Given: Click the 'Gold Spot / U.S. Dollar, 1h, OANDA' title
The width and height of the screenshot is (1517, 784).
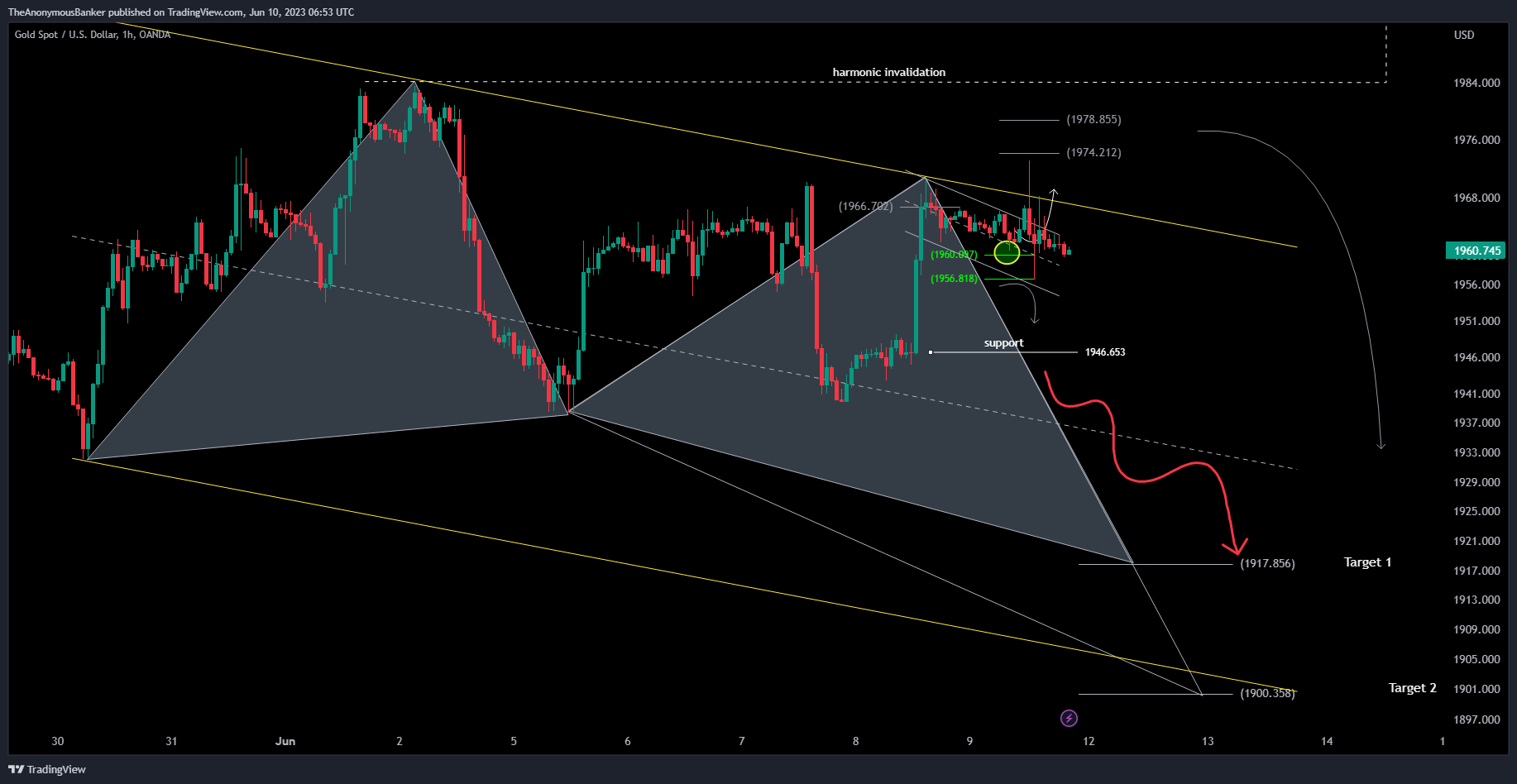Looking at the screenshot, I should [x=93, y=35].
